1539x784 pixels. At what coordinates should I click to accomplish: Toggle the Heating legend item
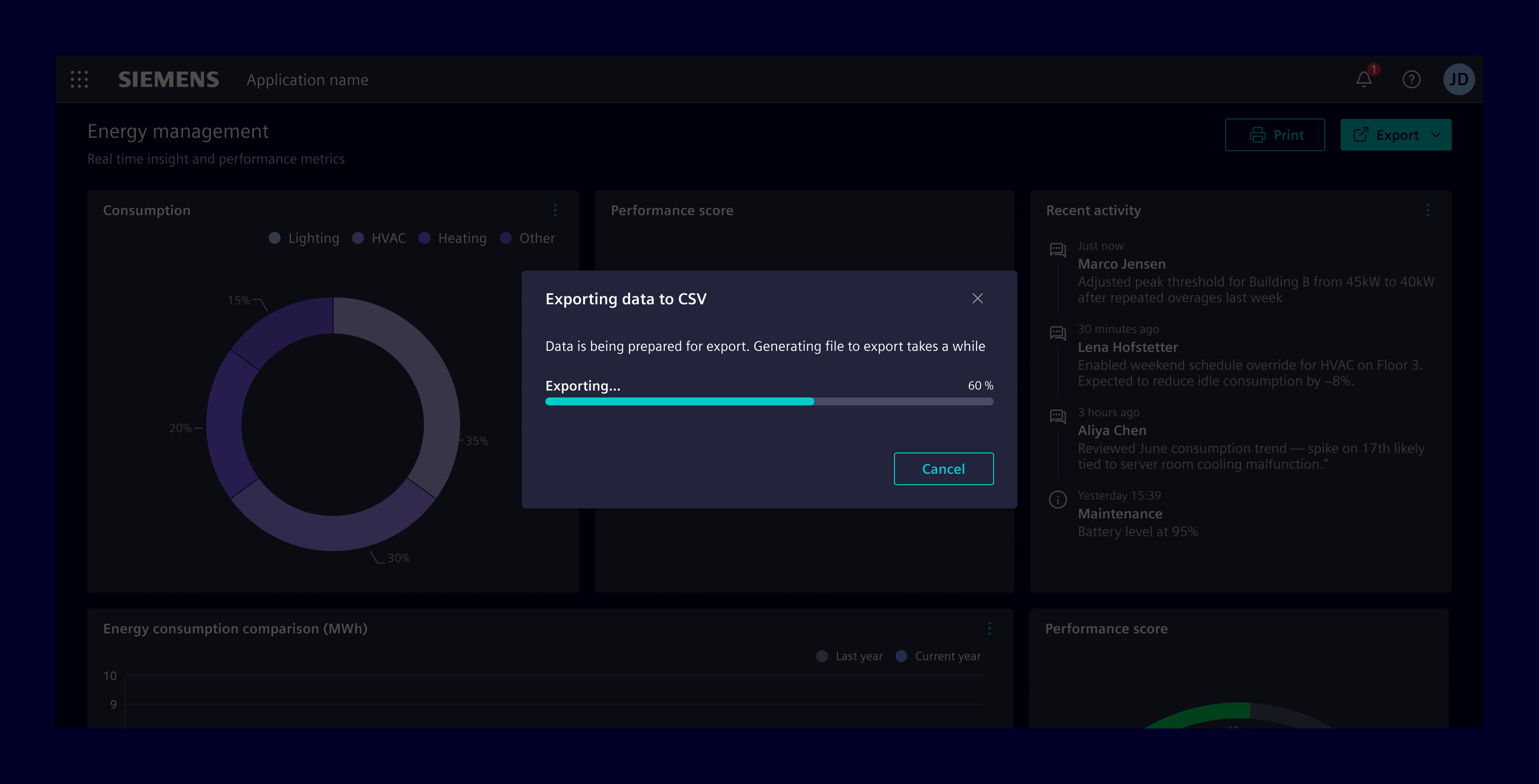453,238
